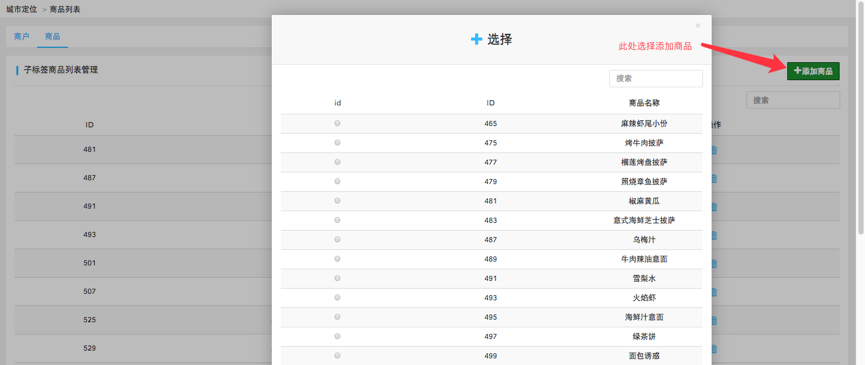Select radio button for 烤牛肉披萨
The image size is (865, 365).
coord(337,143)
